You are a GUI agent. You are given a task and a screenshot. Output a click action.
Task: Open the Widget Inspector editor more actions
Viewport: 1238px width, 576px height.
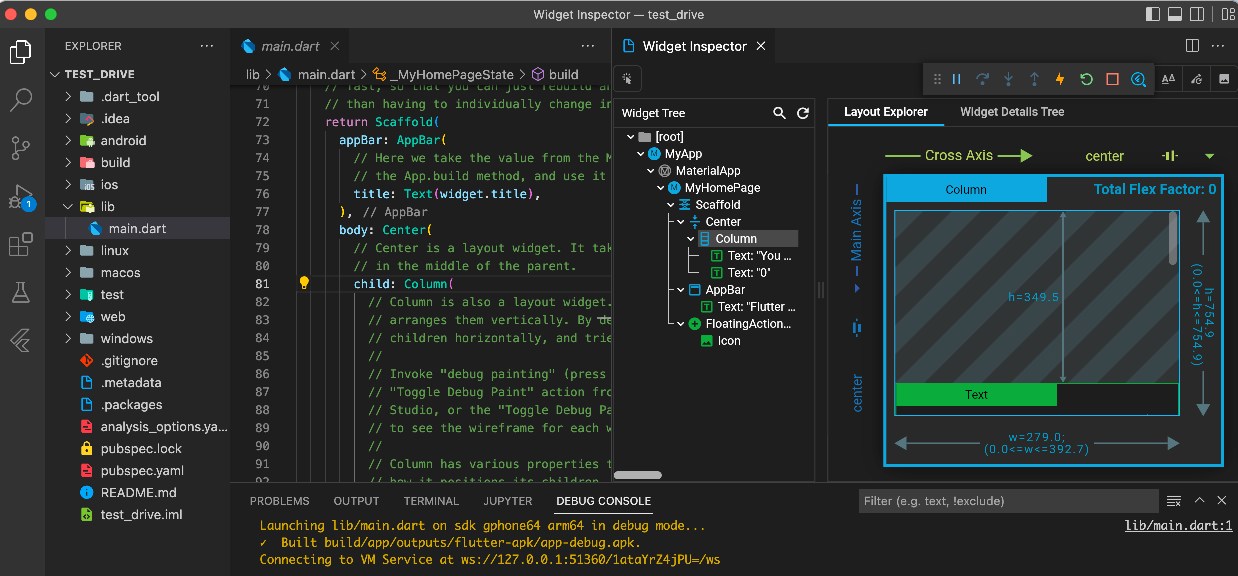[x=1218, y=46]
